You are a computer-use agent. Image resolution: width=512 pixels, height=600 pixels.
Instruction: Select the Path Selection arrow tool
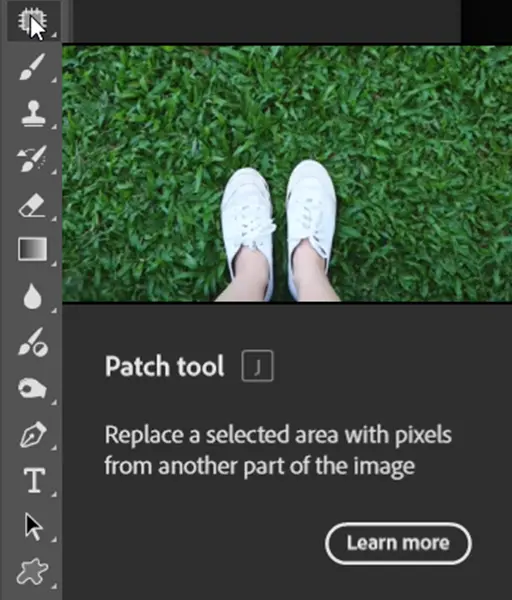[34, 527]
